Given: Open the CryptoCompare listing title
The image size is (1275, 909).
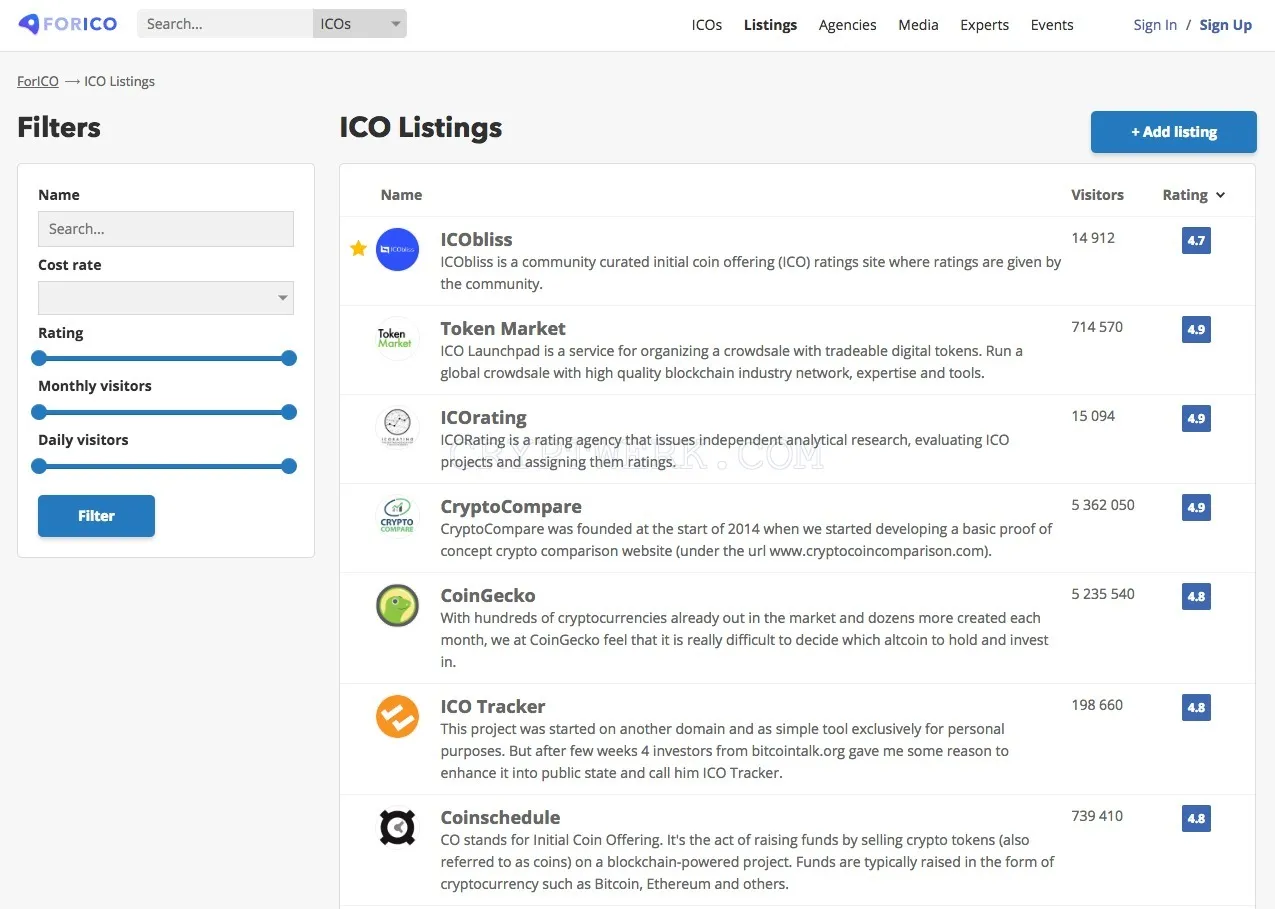Looking at the screenshot, I should [x=511, y=507].
